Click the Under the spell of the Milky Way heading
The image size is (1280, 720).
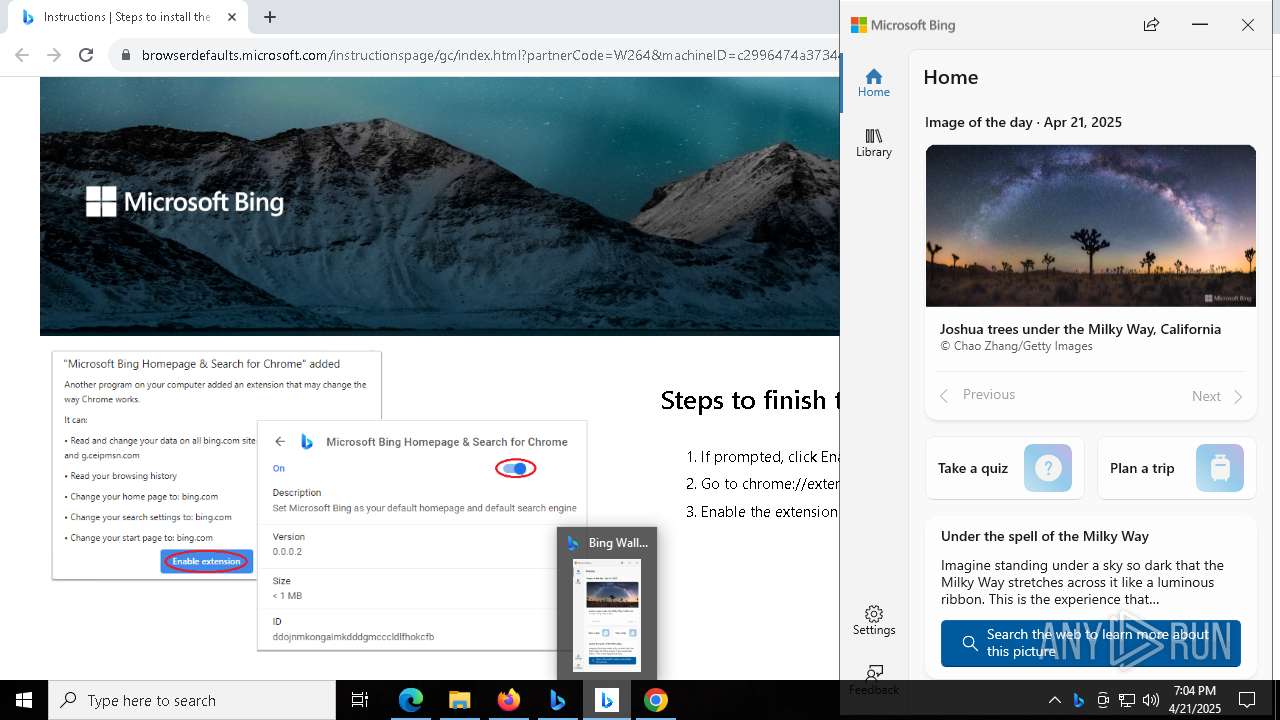1045,536
